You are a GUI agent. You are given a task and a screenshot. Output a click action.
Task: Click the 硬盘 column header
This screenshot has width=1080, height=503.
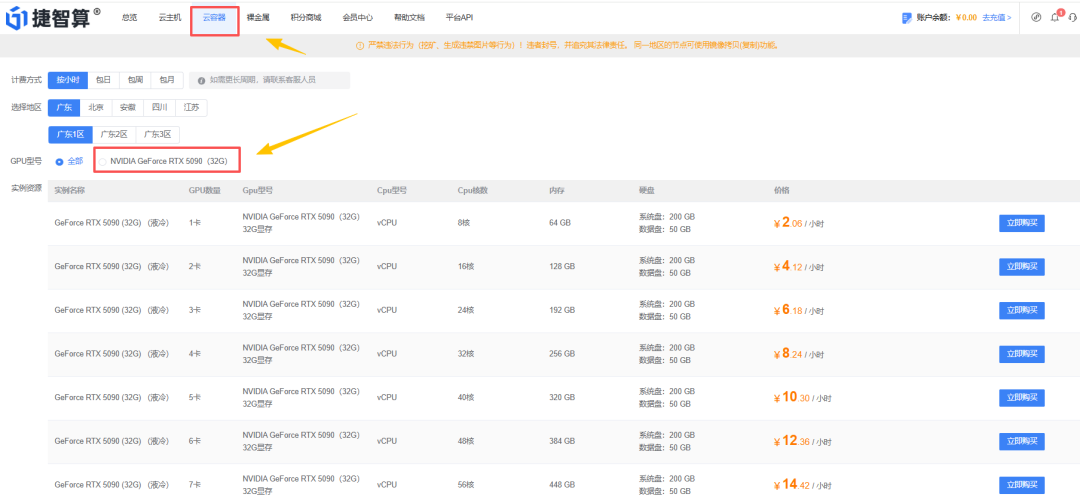click(647, 190)
